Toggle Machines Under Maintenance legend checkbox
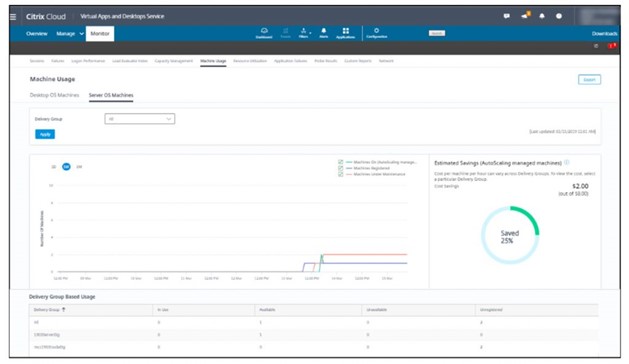The width and height of the screenshot is (629, 364). (x=340, y=174)
